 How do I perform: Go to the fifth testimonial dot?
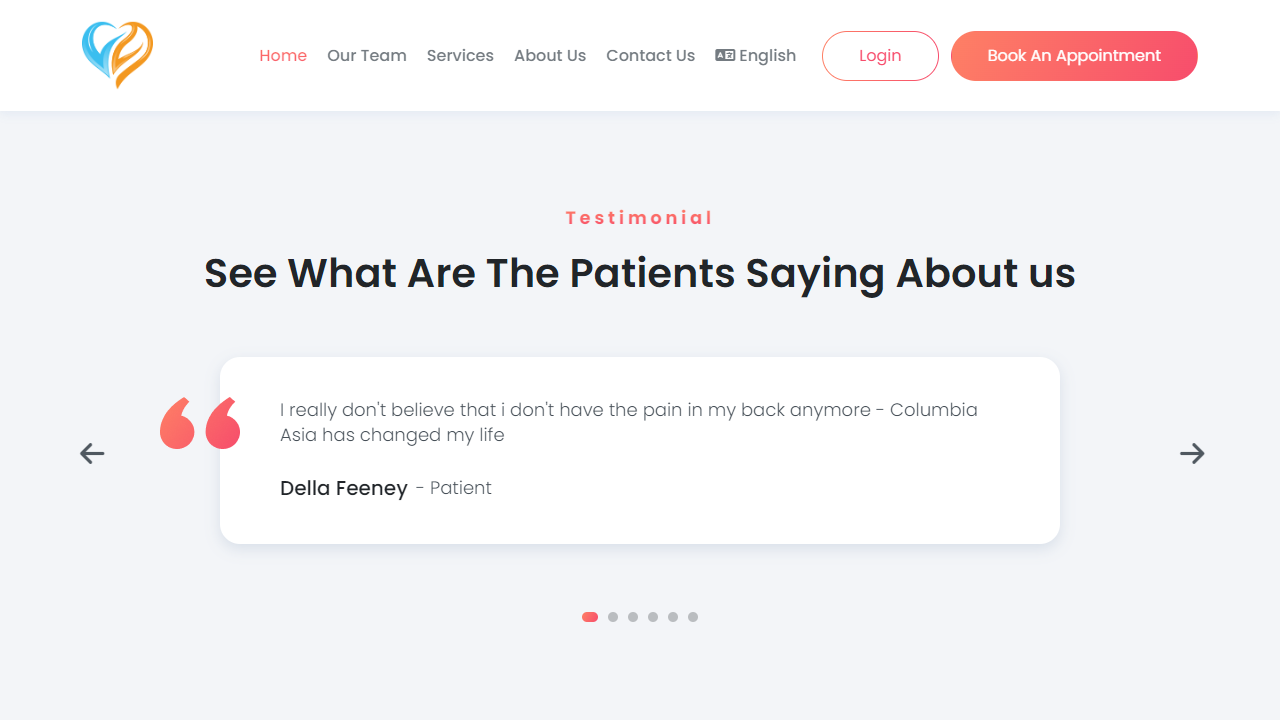[673, 617]
